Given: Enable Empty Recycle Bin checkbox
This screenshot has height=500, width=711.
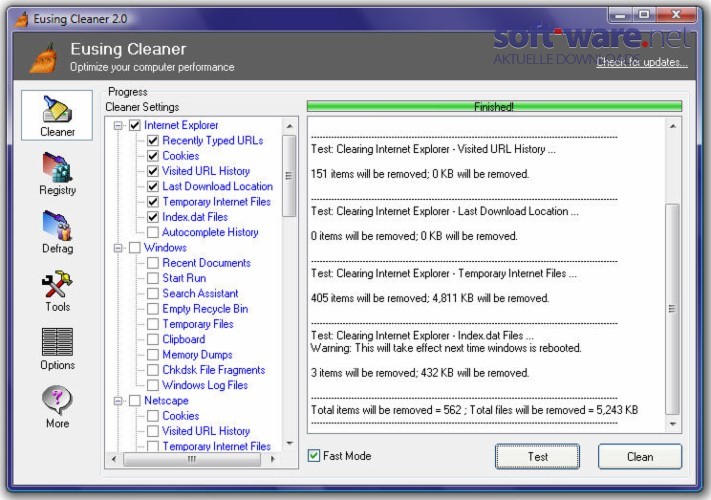Looking at the screenshot, I should [x=153, y=309].
